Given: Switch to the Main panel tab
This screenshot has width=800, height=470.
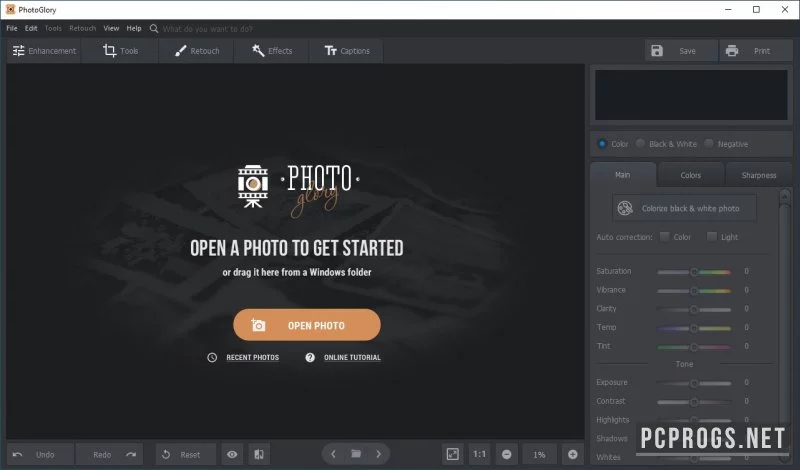Looking at the screenshot, I should [623, 175].
